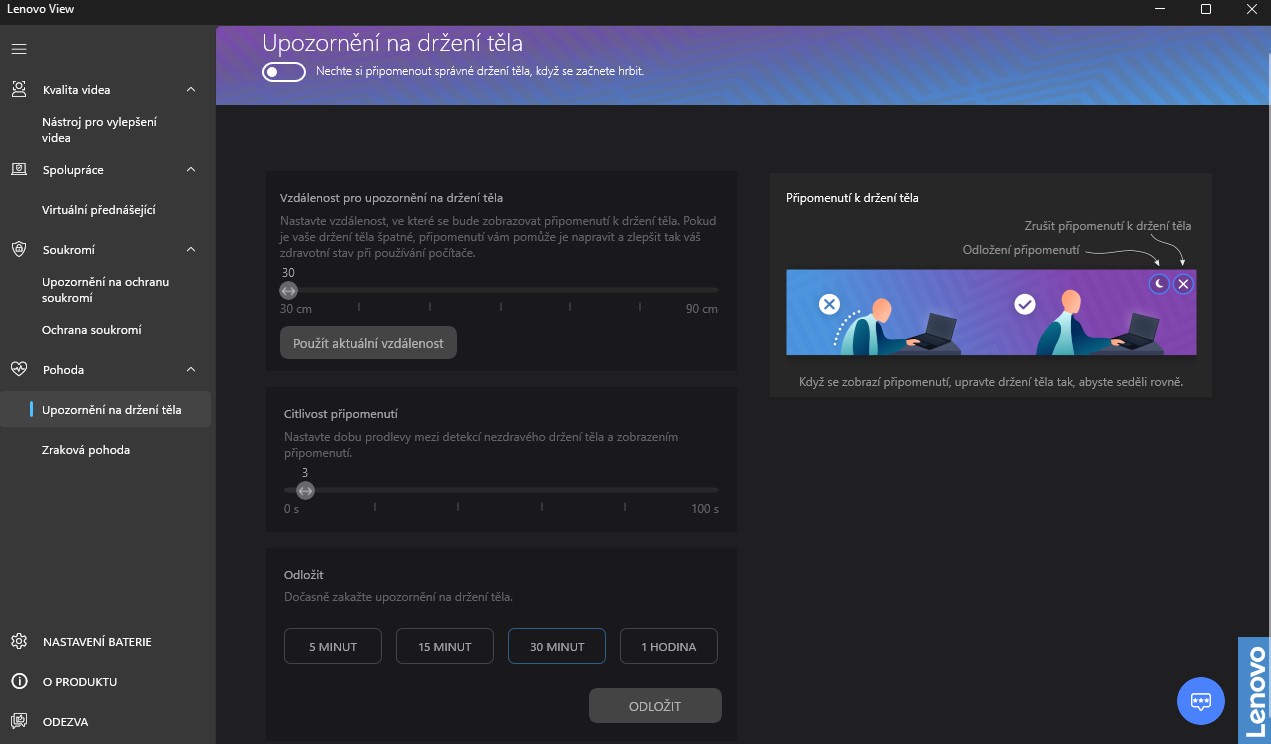Select the 1 HODINA snooze option
The width and height of the screenshot is (1271, 744).
click(669, 647)
